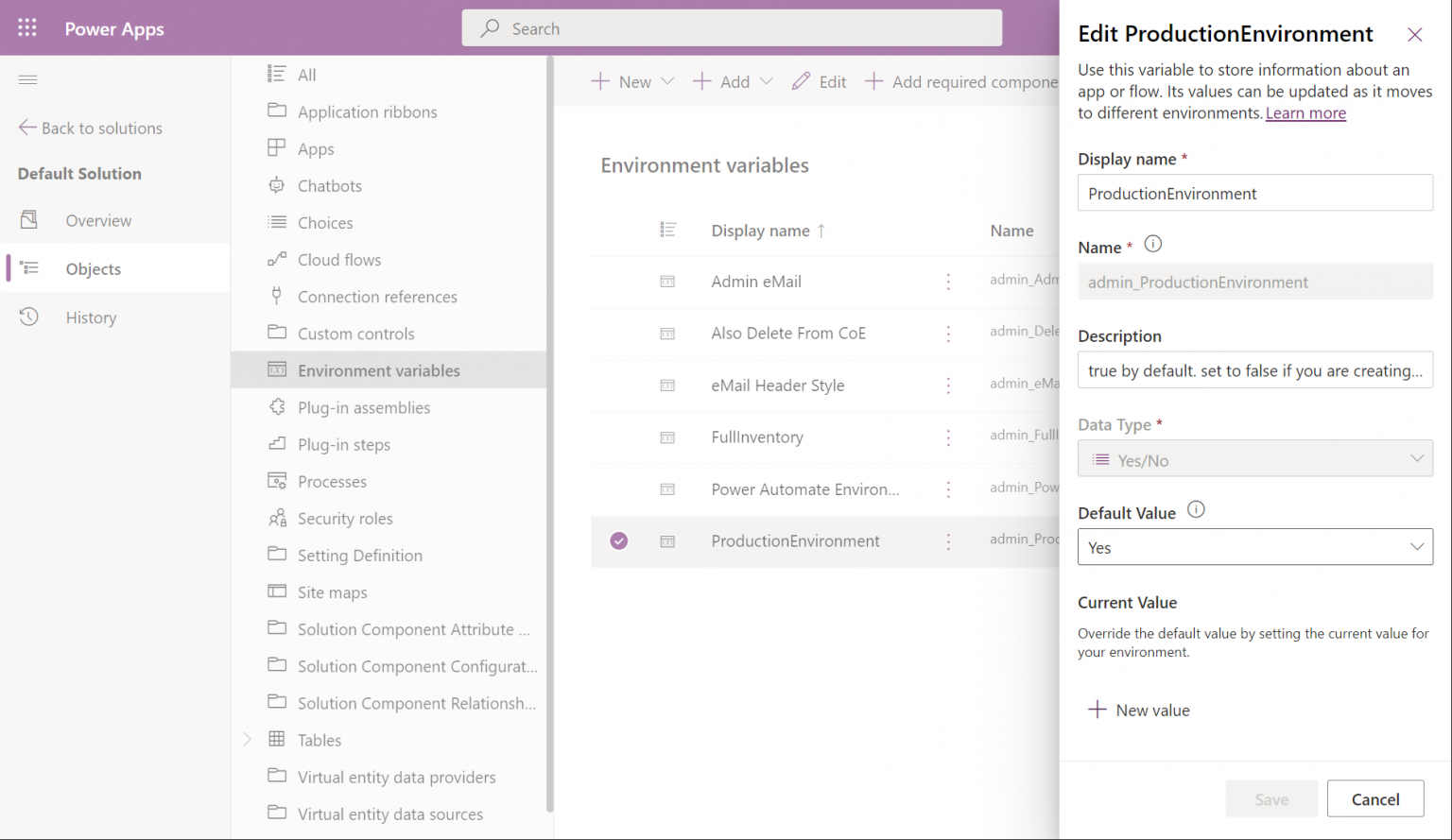Open more options for Admin eMail row
This screenshot has height=840, width=1452.
948,282
